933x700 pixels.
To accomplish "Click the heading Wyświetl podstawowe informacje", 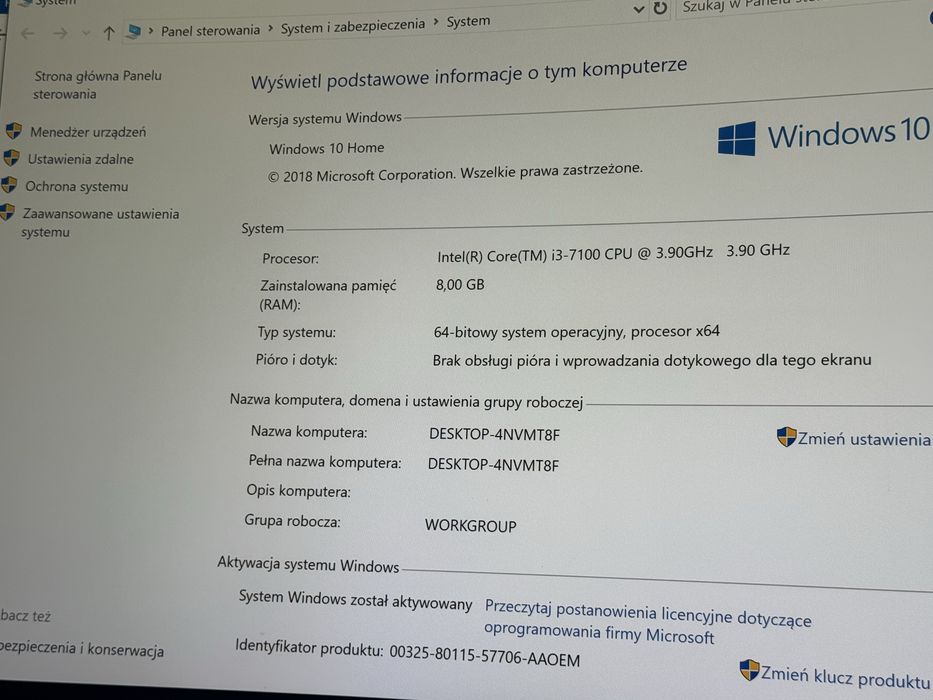I will (x=469, y=74).
